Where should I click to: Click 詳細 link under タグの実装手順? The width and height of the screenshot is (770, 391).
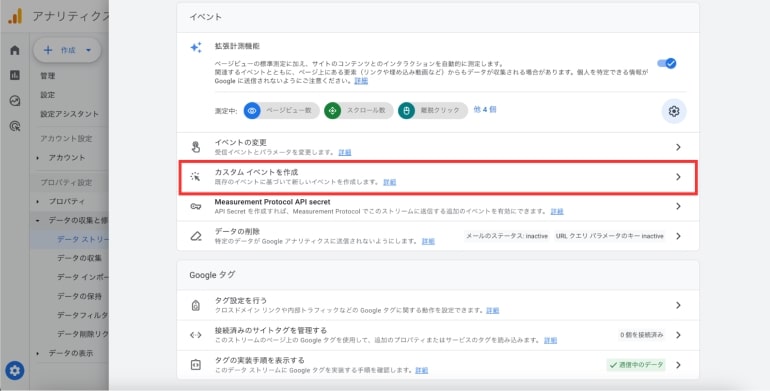[421, 370]
